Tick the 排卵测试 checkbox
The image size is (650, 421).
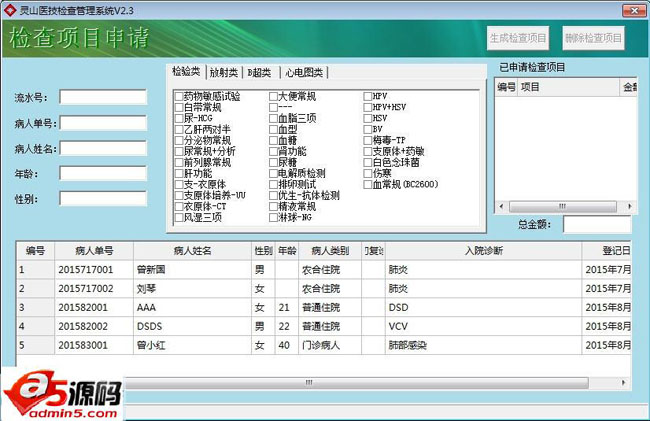pyautogui.click(x=273, y=184)
